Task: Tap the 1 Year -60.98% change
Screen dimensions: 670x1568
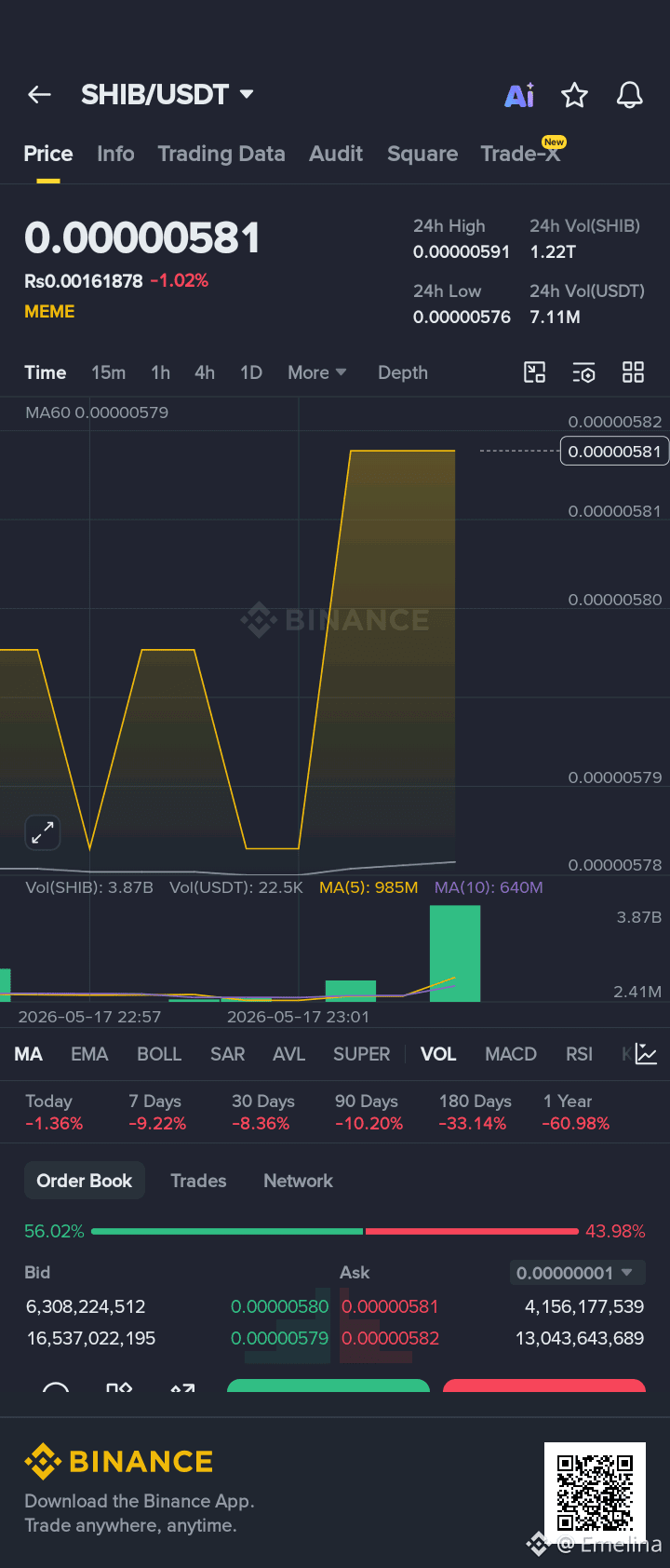Action: click(575, 1112)
